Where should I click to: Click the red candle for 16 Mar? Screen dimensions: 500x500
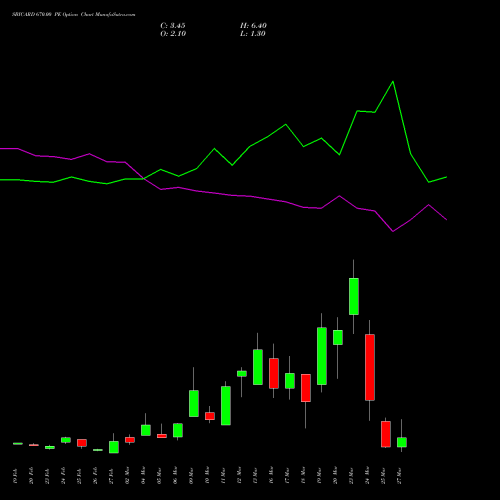[274, 373]
